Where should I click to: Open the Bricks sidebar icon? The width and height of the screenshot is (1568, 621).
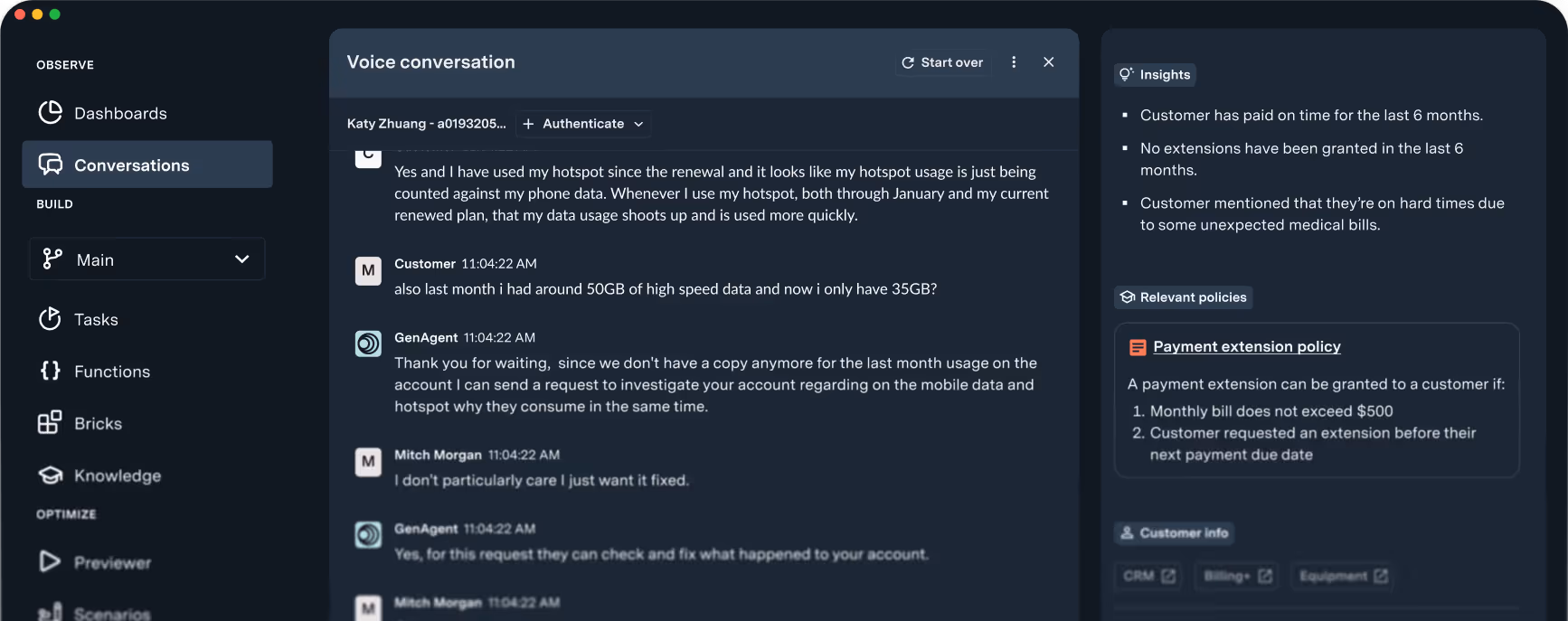pyautogui.click(x=50, y=423)
